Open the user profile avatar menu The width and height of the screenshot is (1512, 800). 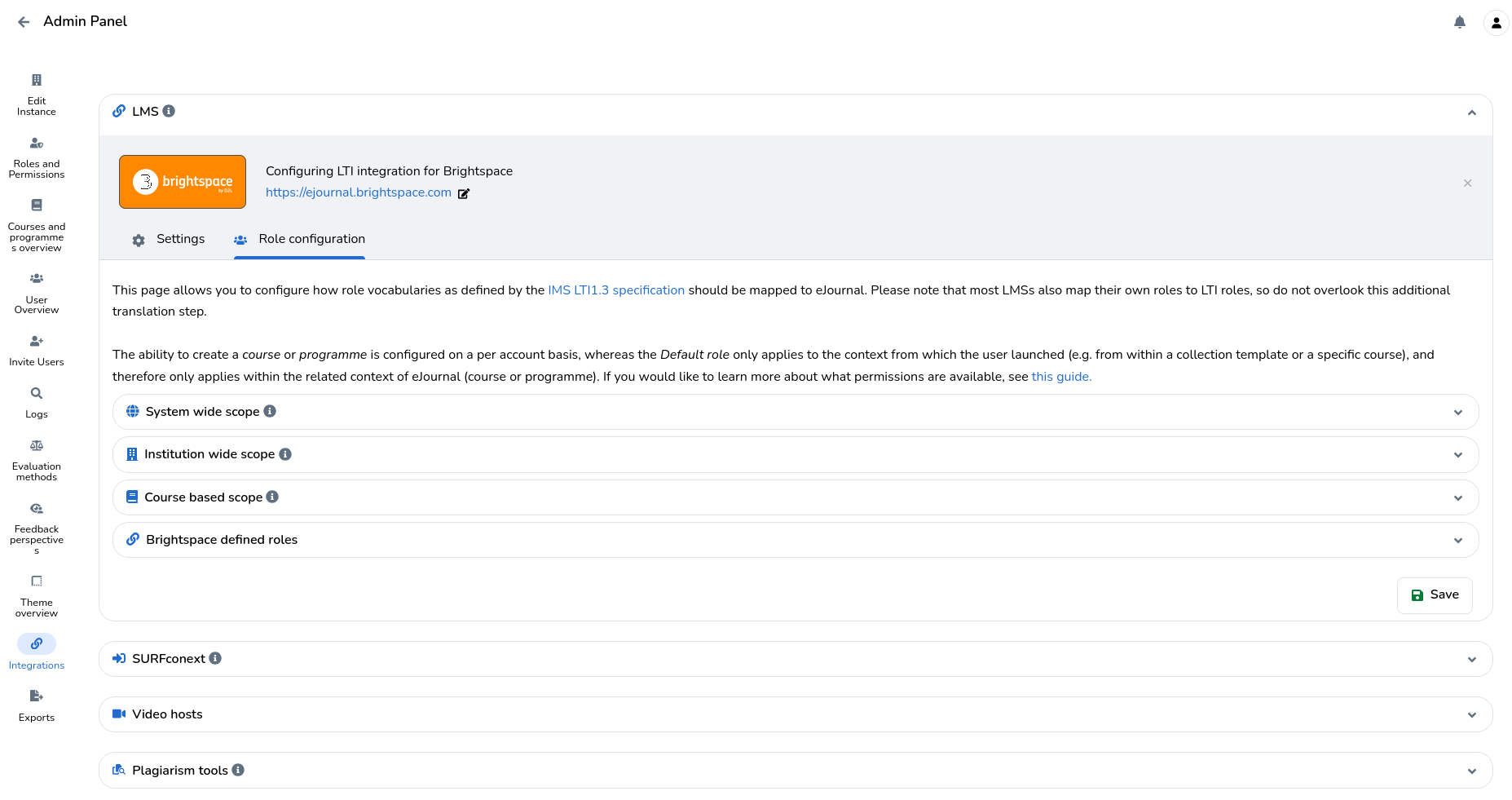click(1496, 23)
